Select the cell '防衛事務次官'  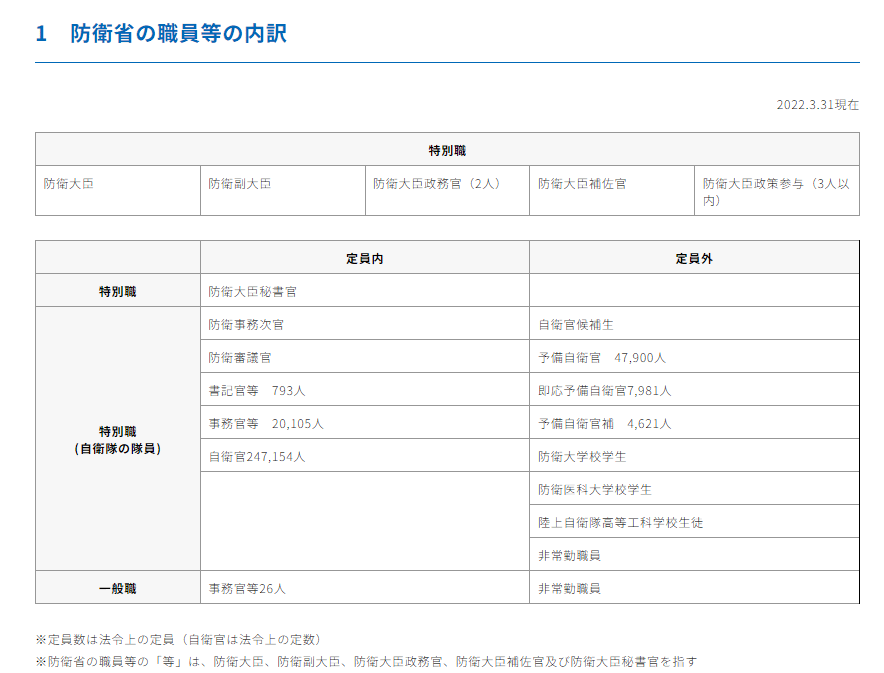(365, 324)
